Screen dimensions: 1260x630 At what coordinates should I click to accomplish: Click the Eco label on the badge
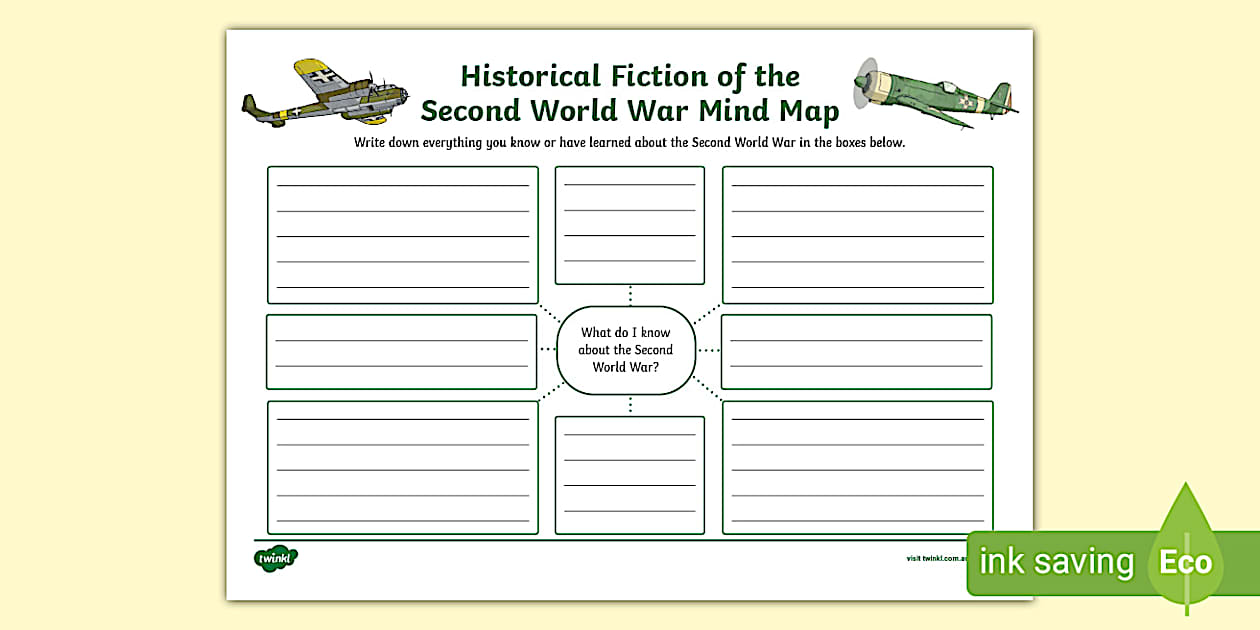[x=1184, y=563]
